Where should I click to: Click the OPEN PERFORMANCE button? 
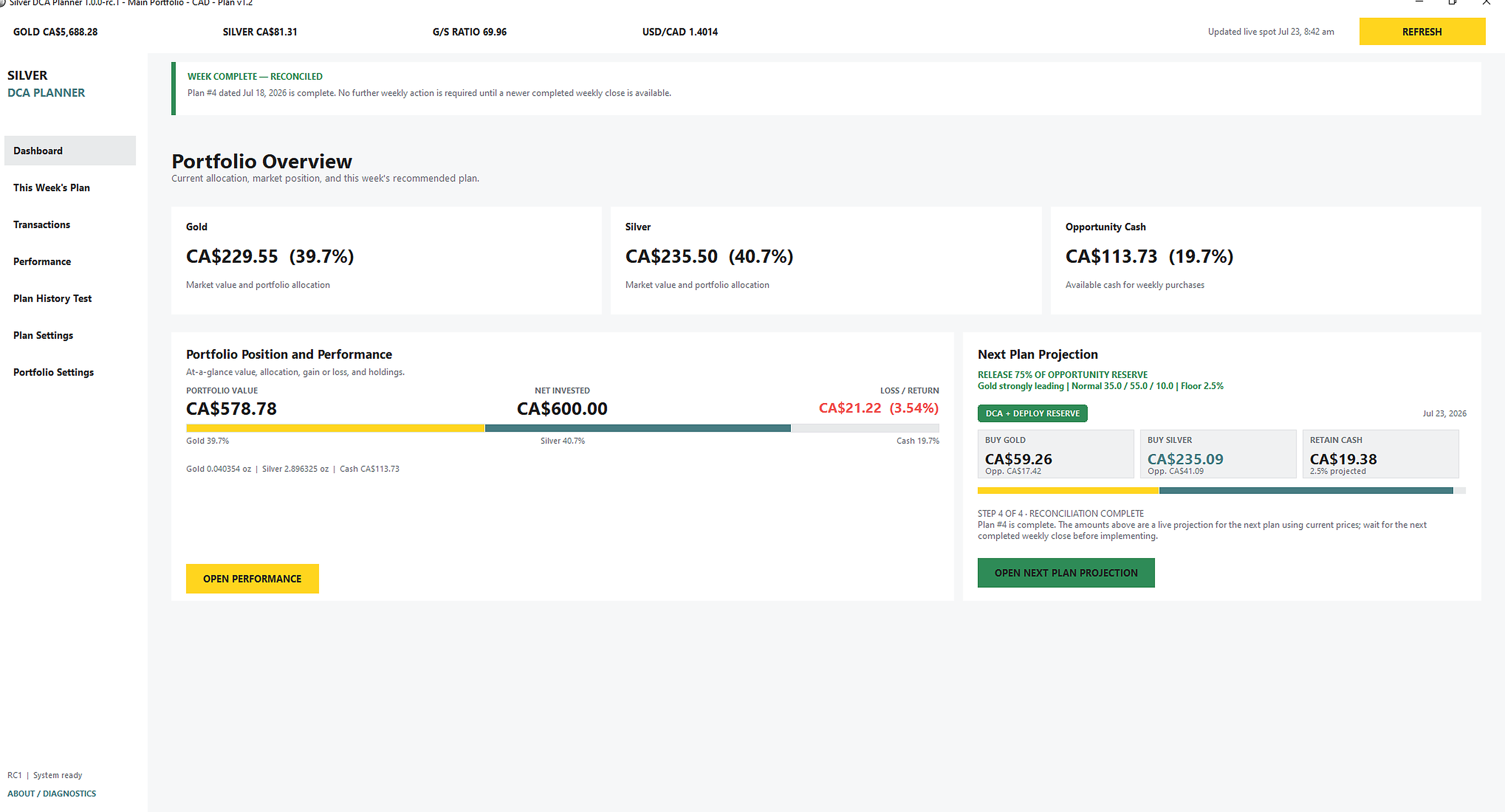(x=252, y=578)
